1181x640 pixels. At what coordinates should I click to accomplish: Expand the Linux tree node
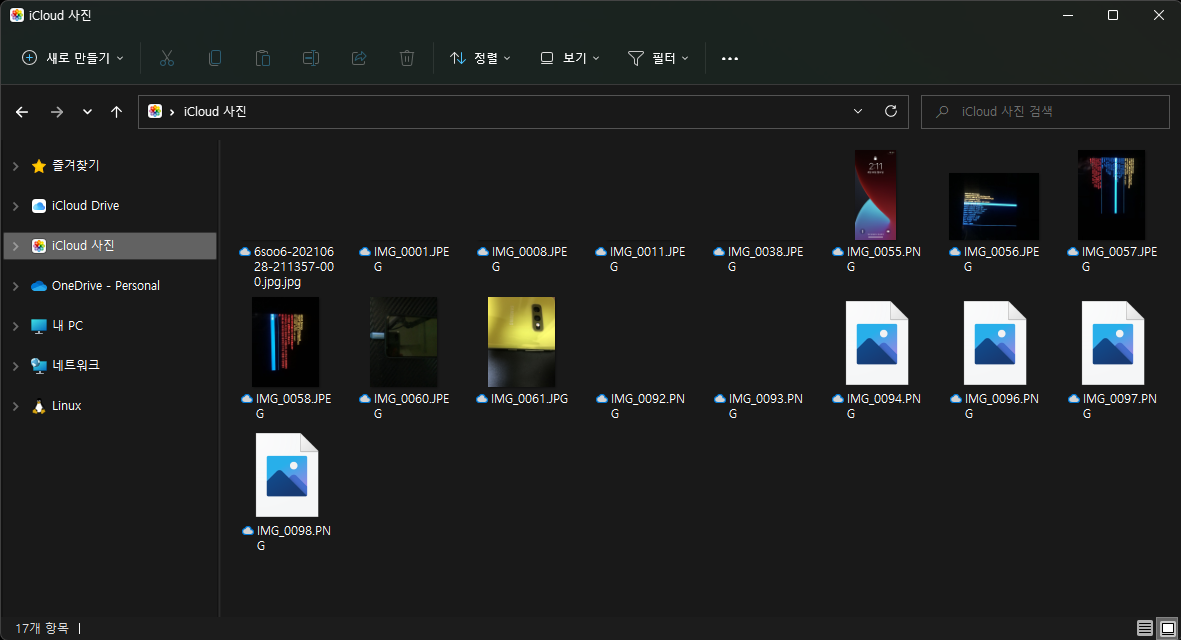click(x=16, y=406)
